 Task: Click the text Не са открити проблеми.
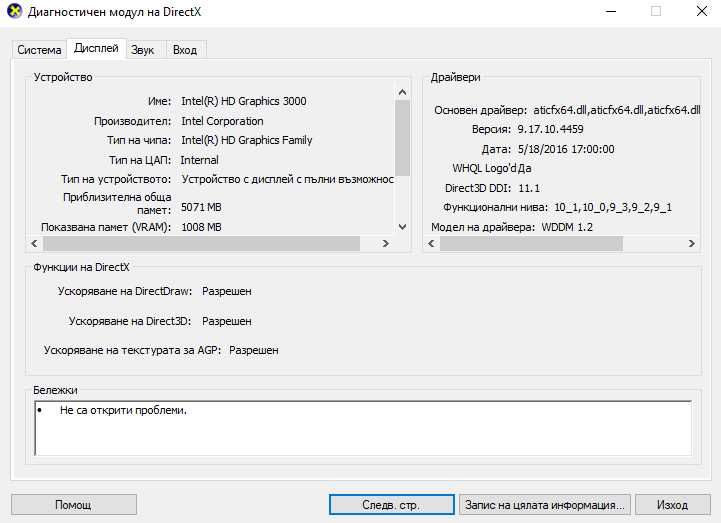click(123, 410)
